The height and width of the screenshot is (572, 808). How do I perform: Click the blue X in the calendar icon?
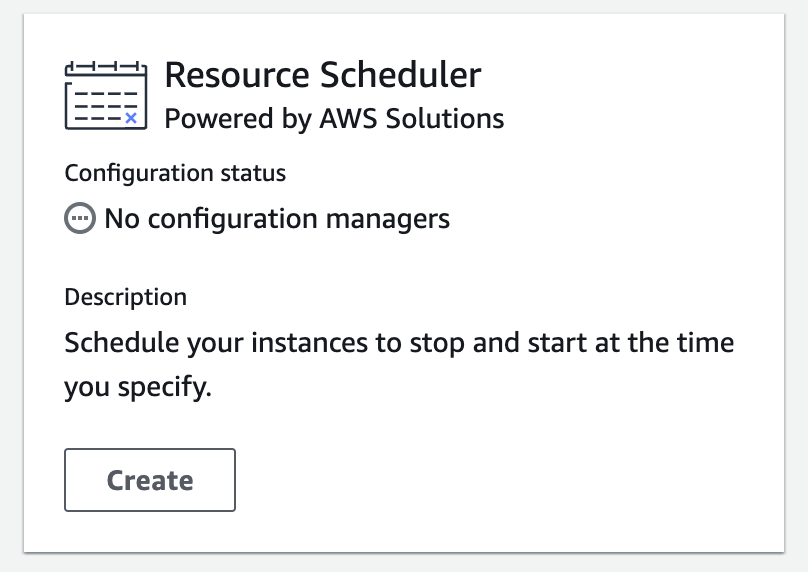point(130,117)
